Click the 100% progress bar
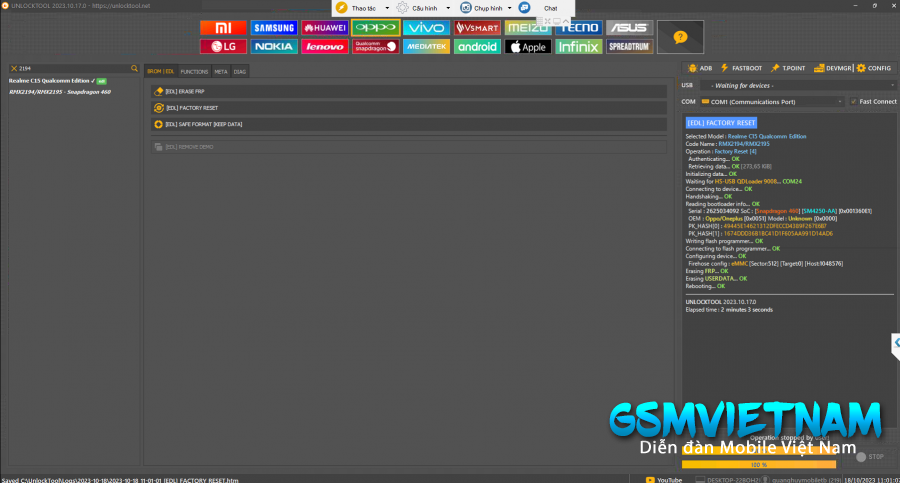The height and width of the screenshot is (483, 900). click(x=759, y=464)
